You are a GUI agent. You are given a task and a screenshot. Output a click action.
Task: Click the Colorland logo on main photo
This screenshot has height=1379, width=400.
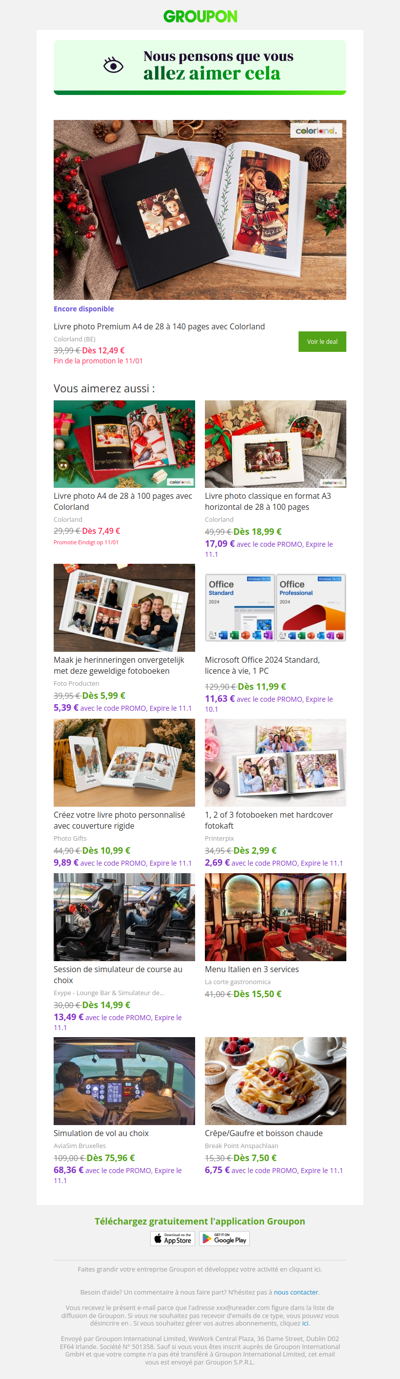click(318, 131)
